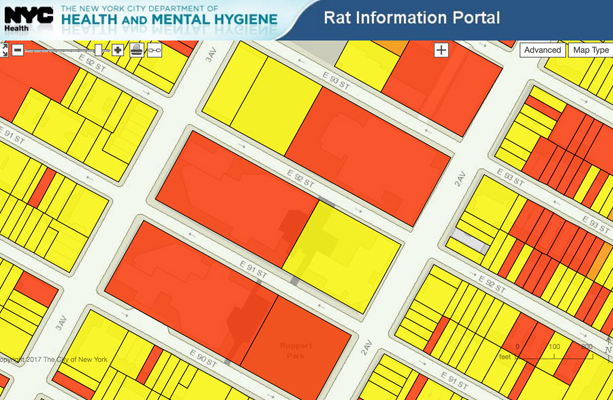This screenshot has width=613, height=400.
Task: Click the Health and Mental Hygiene header title
Action: [x=168, y=18]
